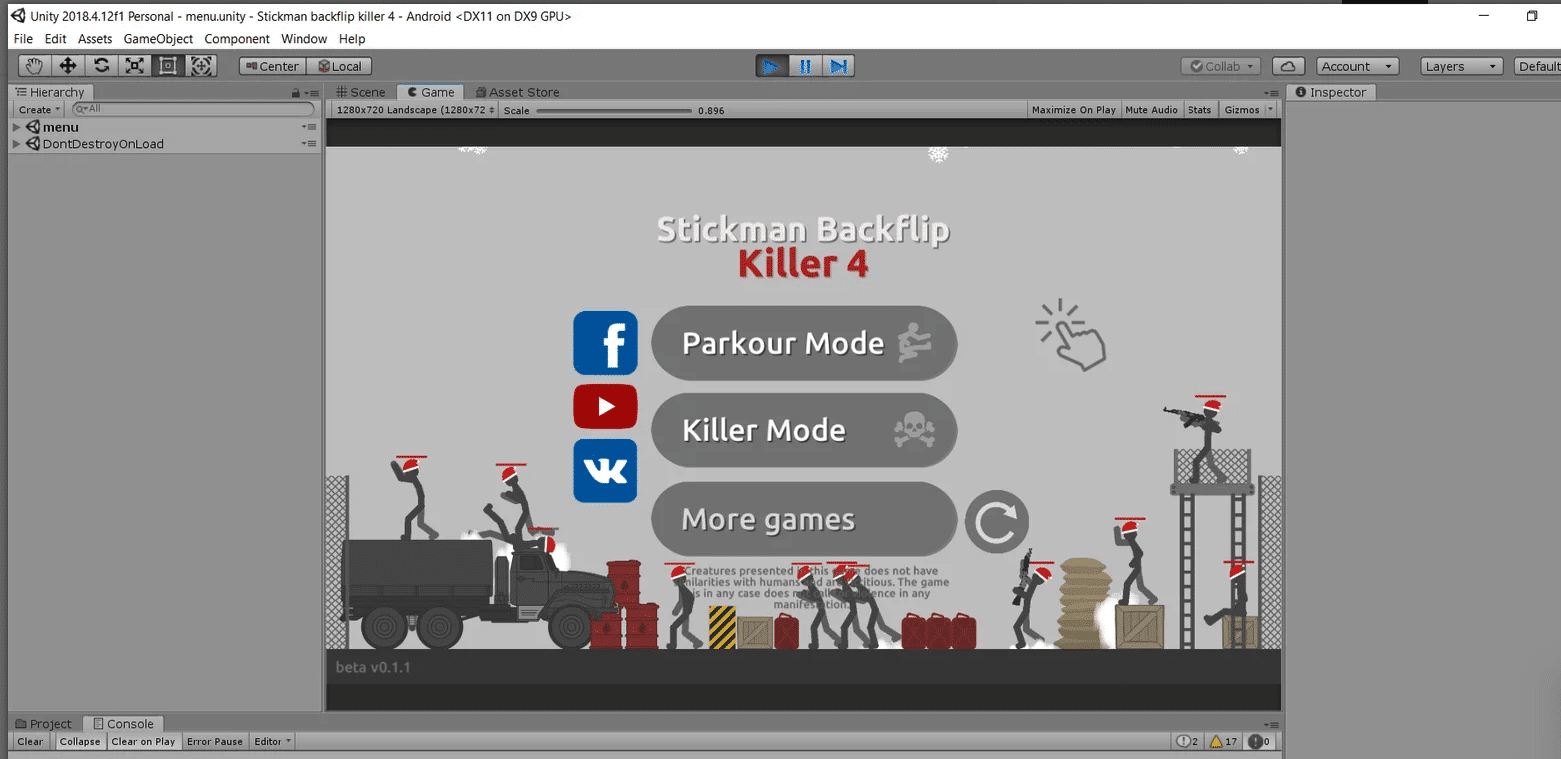Click the Hierarchy search field
Viewport: 1561px width, 759px height.
tap(190, 108)
